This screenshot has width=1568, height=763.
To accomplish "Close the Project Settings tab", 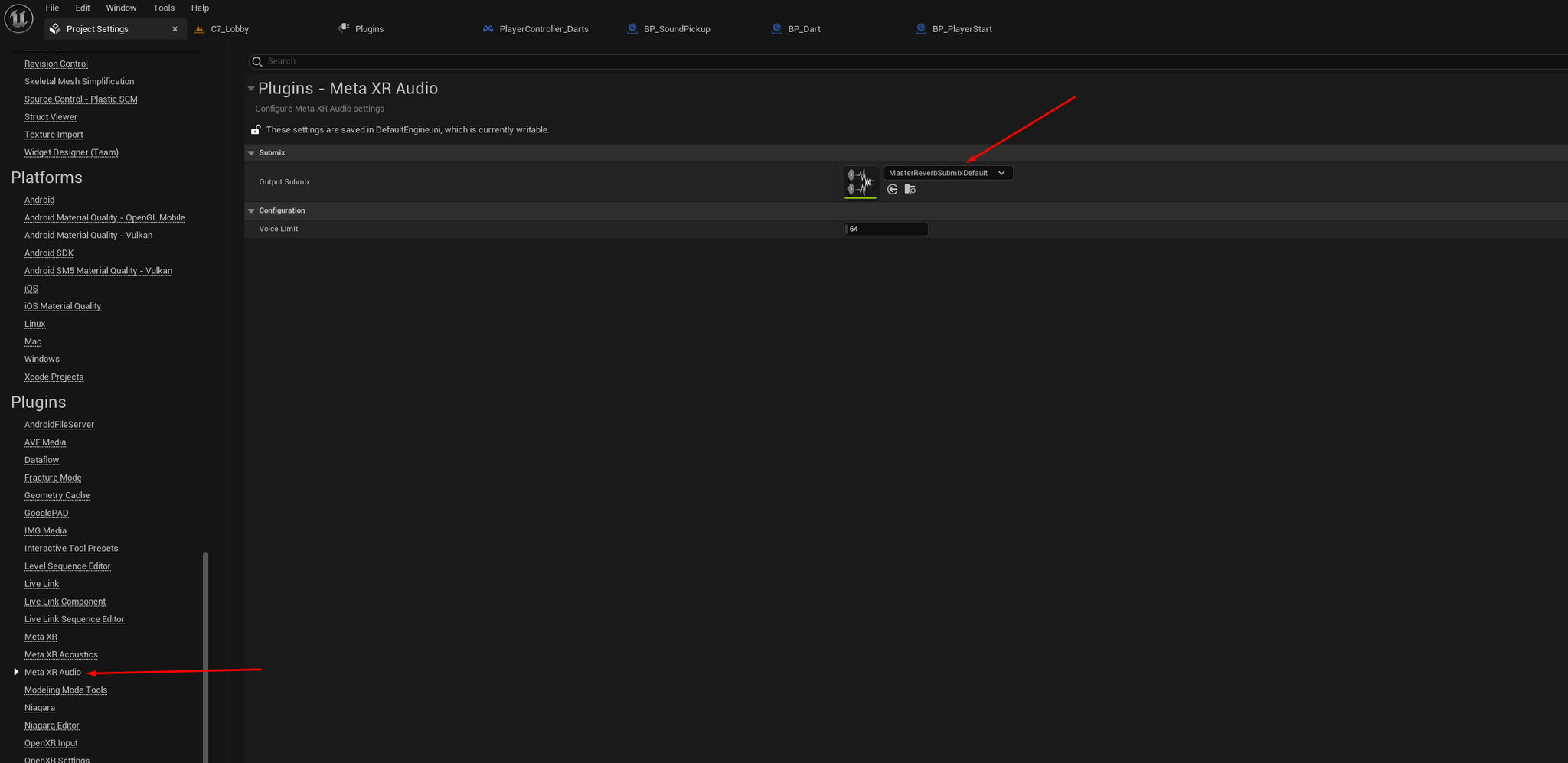I will click(175, 29).
